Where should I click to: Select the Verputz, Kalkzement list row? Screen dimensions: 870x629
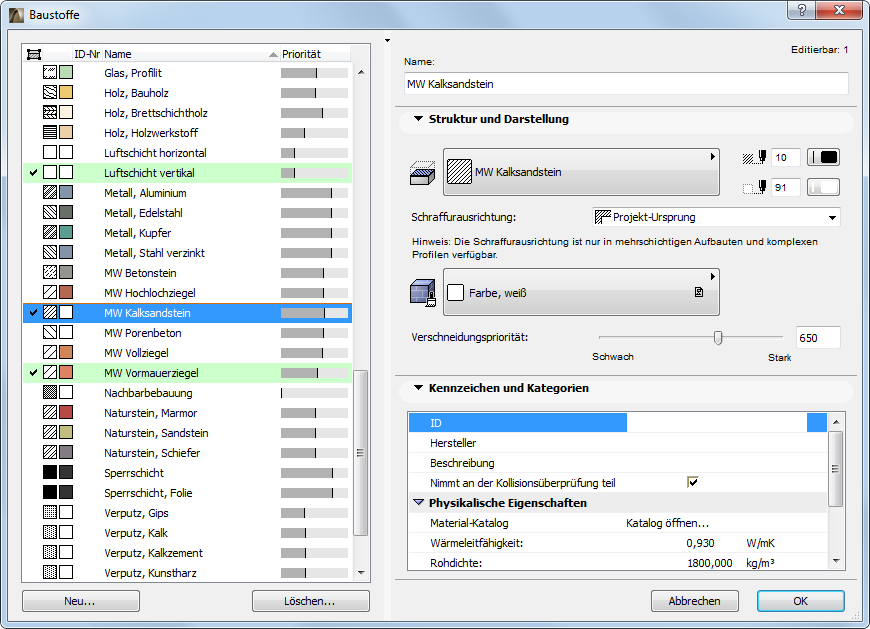click(x=188, y=552)
